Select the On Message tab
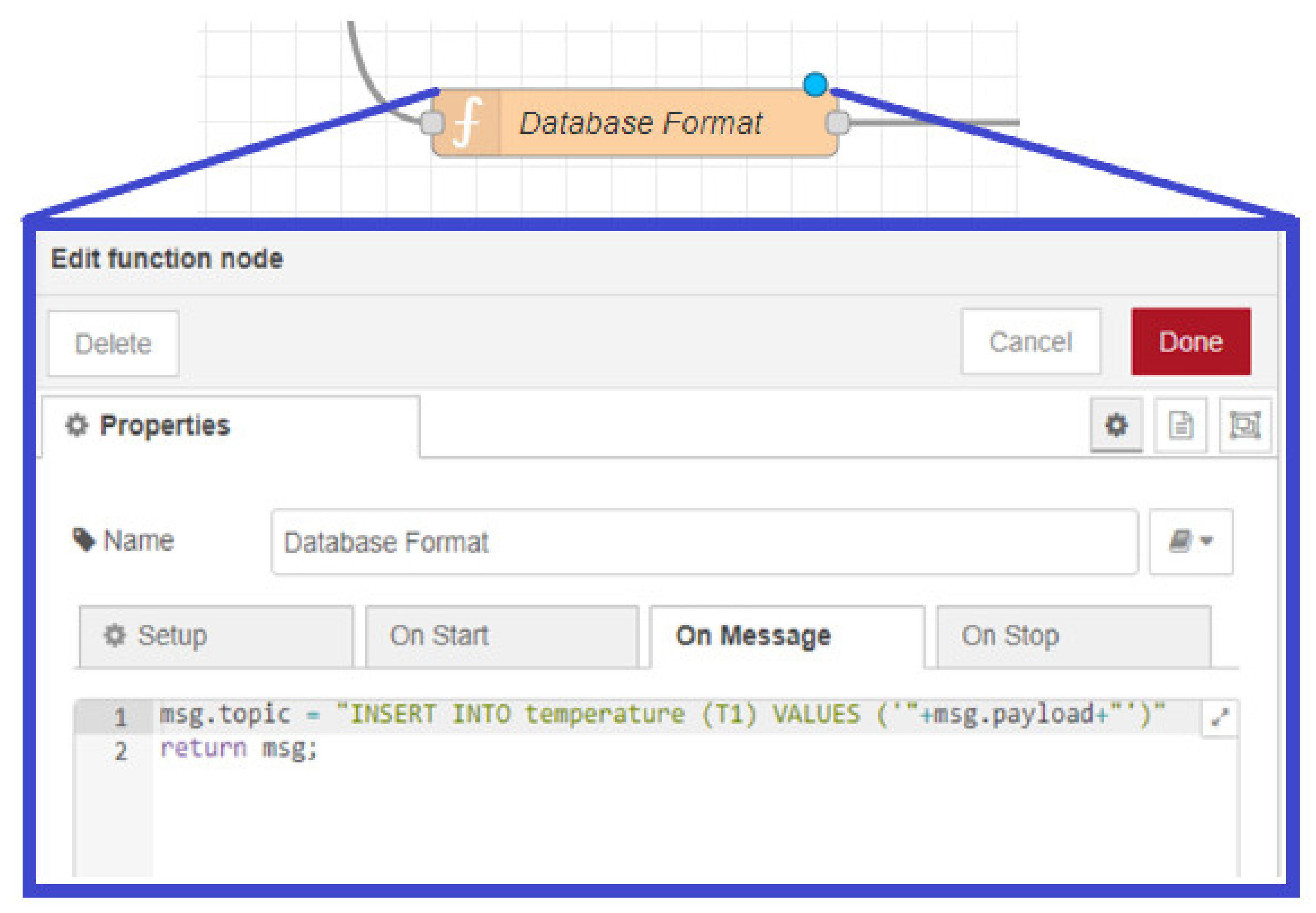Image resolution: width=1316 pixels, height=913 pixels. (786, 635)
